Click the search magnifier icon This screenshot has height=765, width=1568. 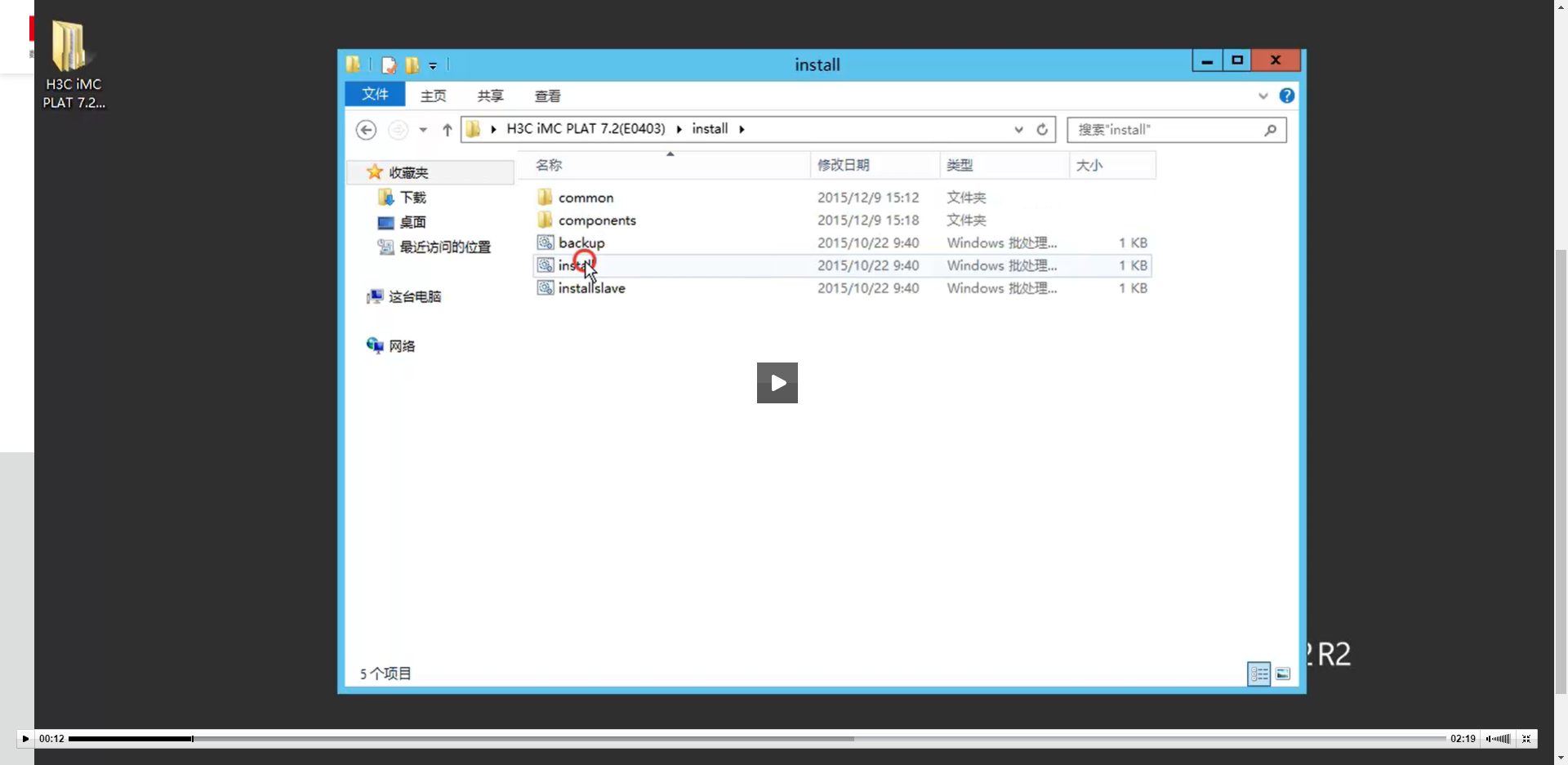click(1270, 130)
